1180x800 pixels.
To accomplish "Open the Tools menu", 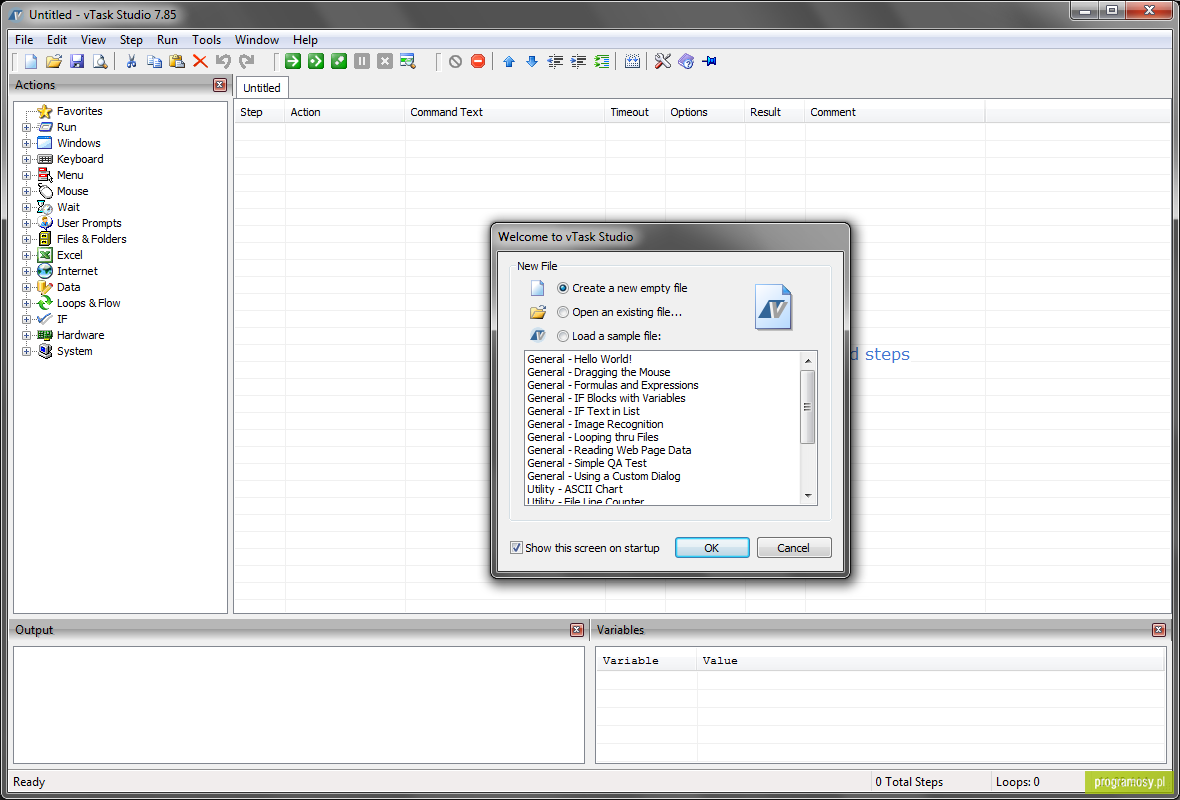I will coord(206,40).
